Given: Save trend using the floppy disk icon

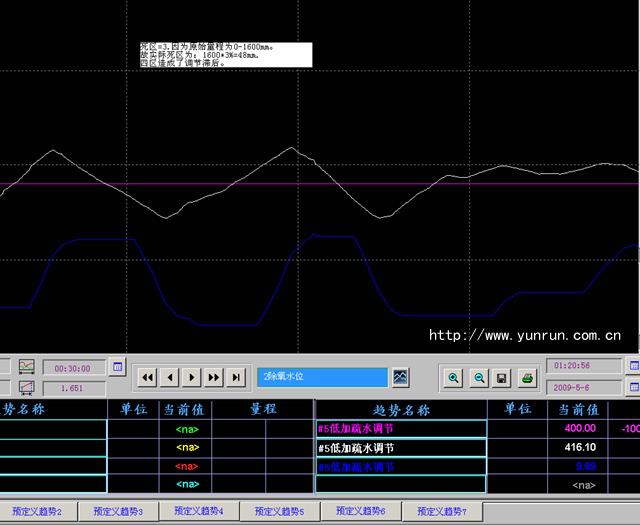Looking at the screenshot, I should 502,377.
